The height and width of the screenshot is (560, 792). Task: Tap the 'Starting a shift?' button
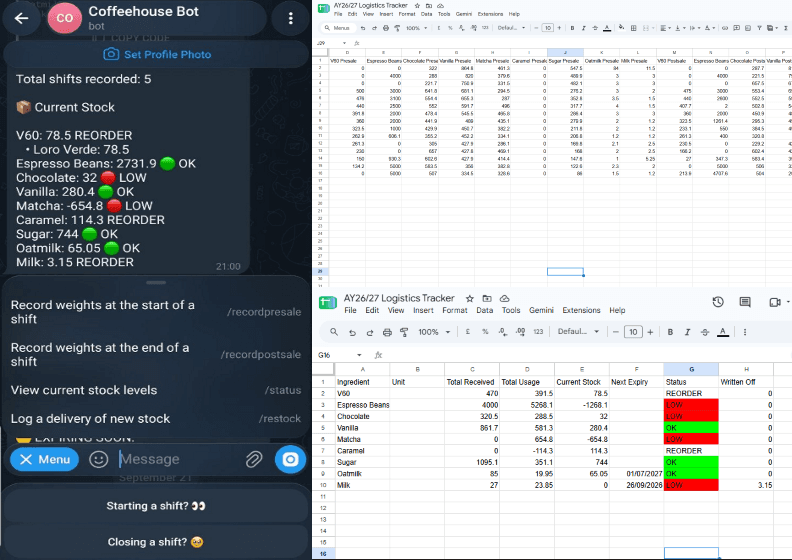156,506
